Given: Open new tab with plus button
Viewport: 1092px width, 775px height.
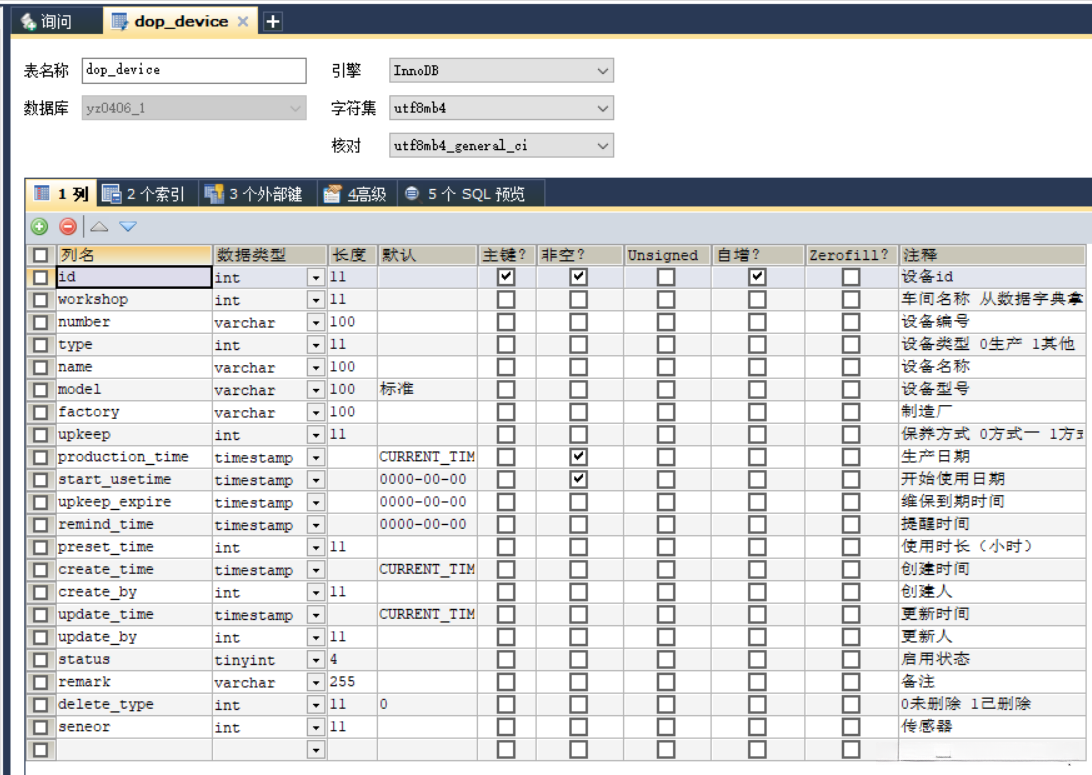Looking at the screenshot, I should [273, 22].
